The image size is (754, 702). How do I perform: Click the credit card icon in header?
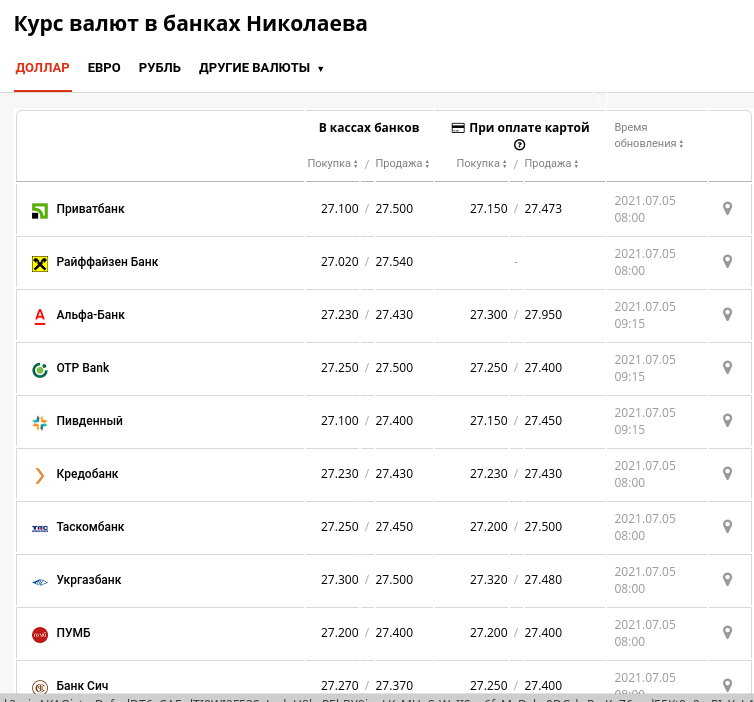458,128
